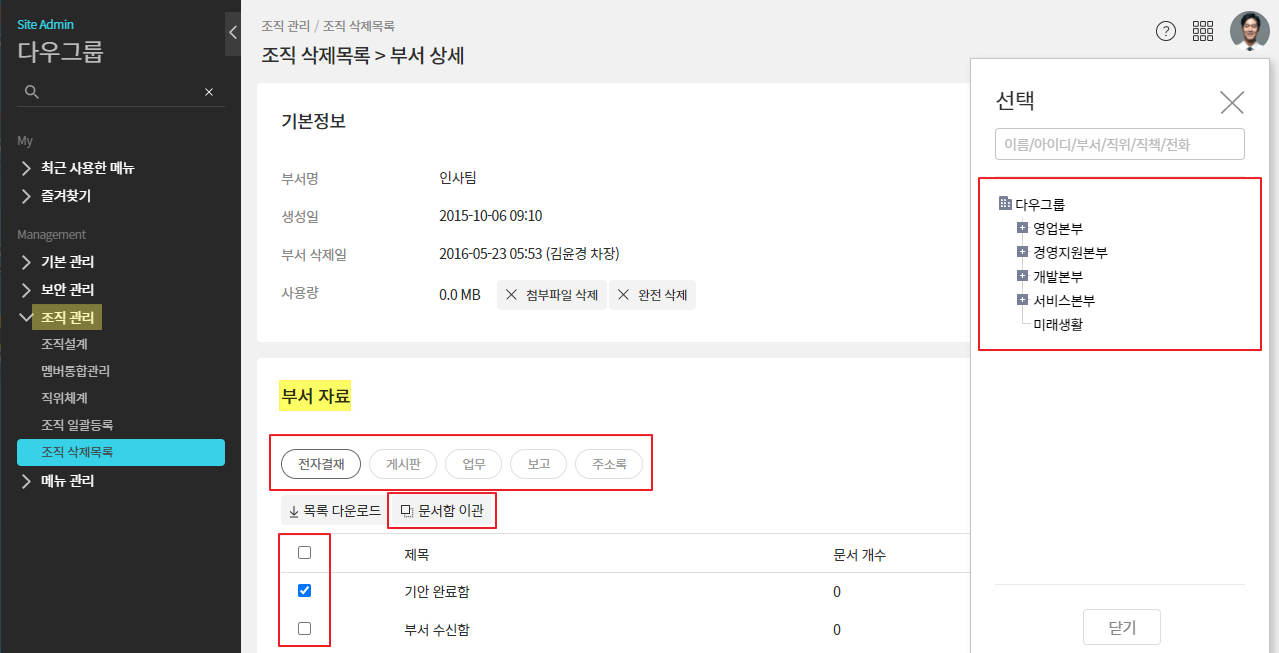The image size is (1279, 653).
Task: Expand the 경영지원본부 tree node
Action: (x=1022, y=252)
